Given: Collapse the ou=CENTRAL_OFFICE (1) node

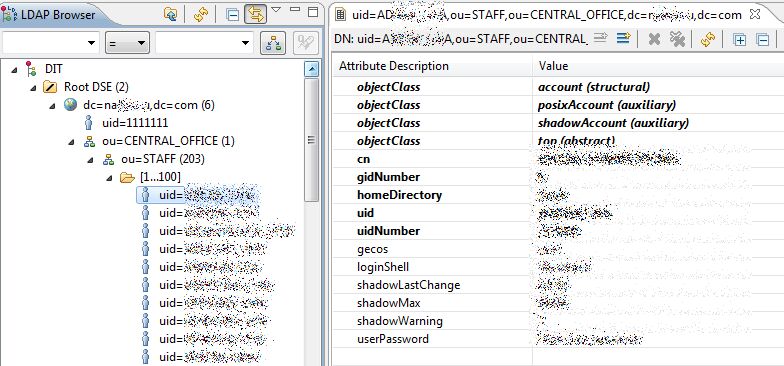Looking at the screenshot, I should point(72,142).
